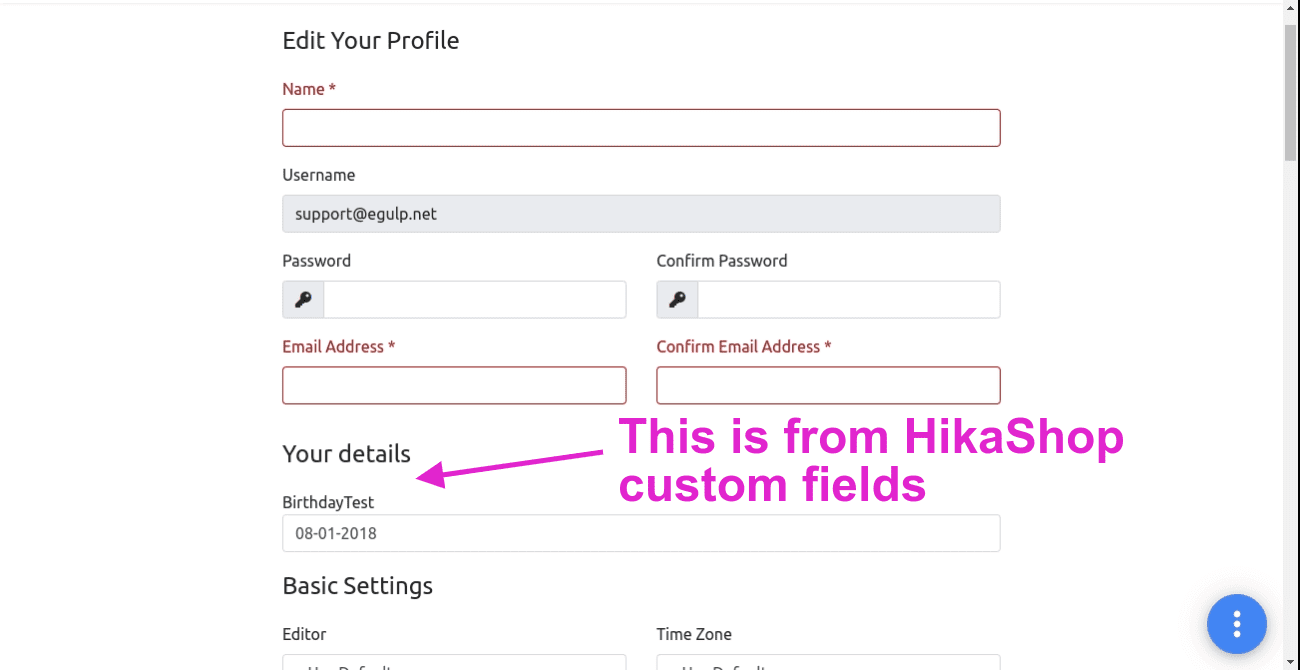Click the red Name * label
The image size is (1300, 670).
pyautogui.click(x=309, y=89)
